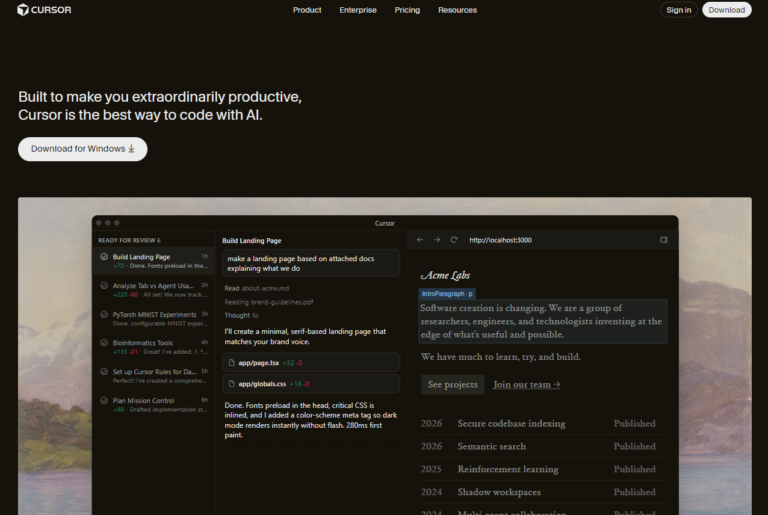Select the Plan Mission Control task
The image size is (768, 515).
[x=154, y=405]
